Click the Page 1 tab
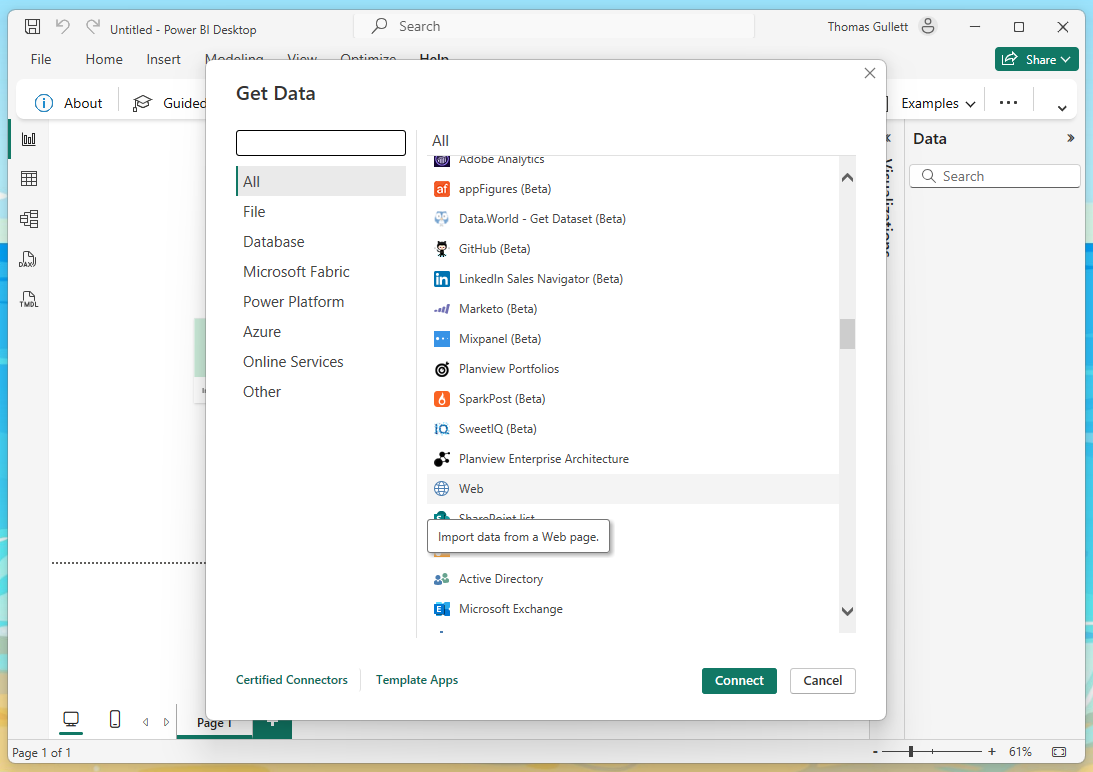This screenshot has width=1093, height=772. [x=214, y=724]
